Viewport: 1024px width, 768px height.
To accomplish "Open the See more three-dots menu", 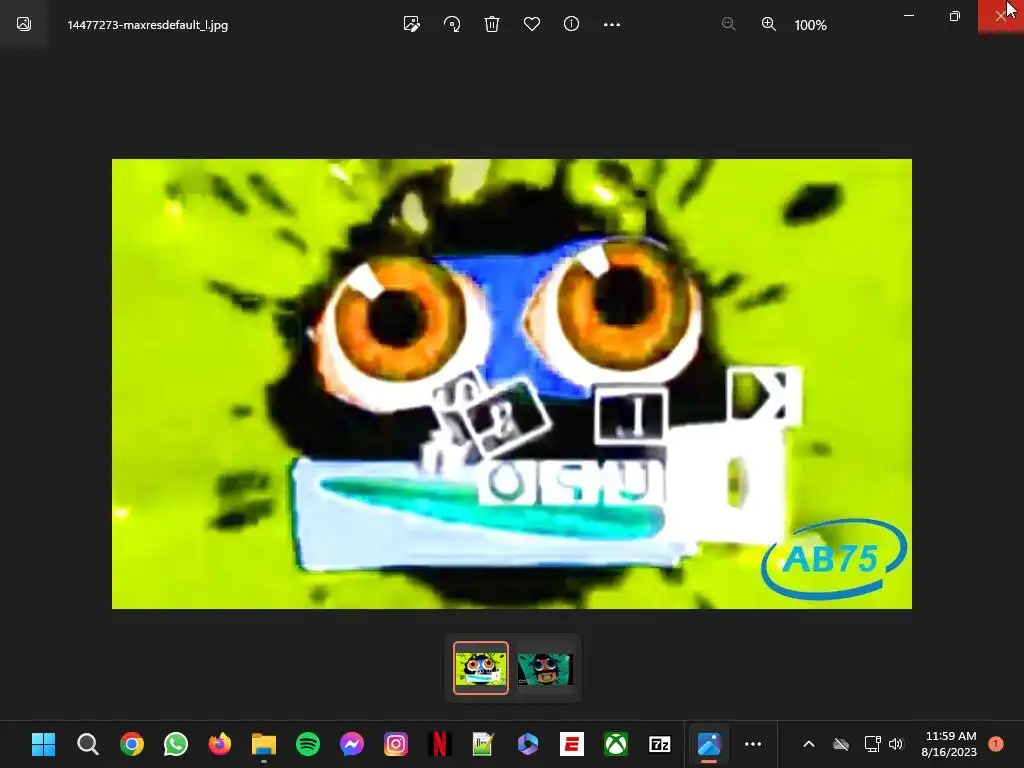I will coord(612,25).
